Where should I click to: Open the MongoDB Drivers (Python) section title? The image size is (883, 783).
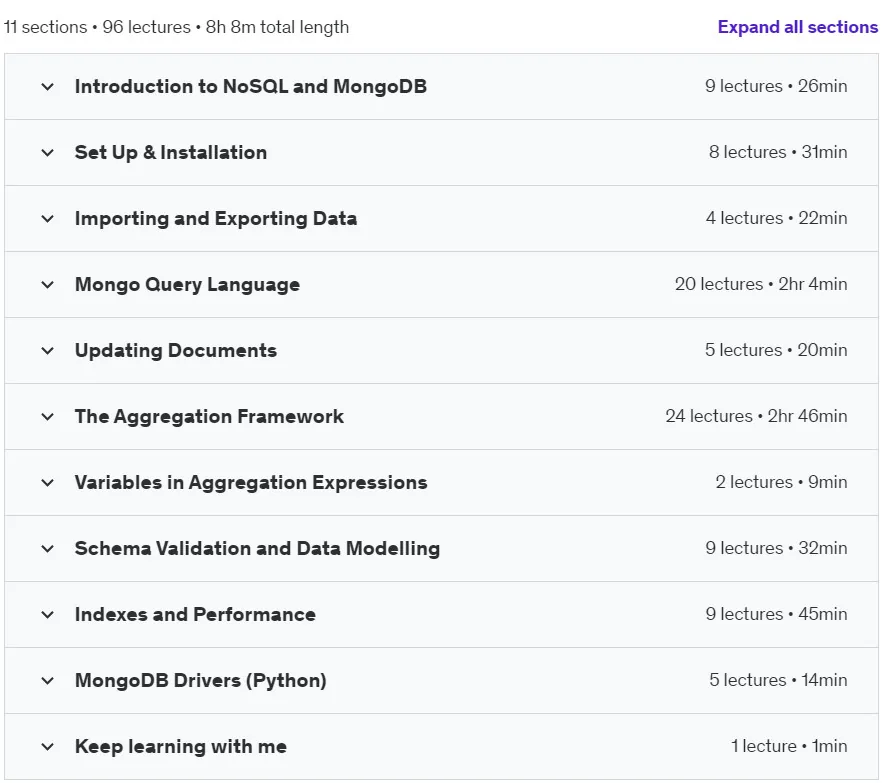(200, 680)
